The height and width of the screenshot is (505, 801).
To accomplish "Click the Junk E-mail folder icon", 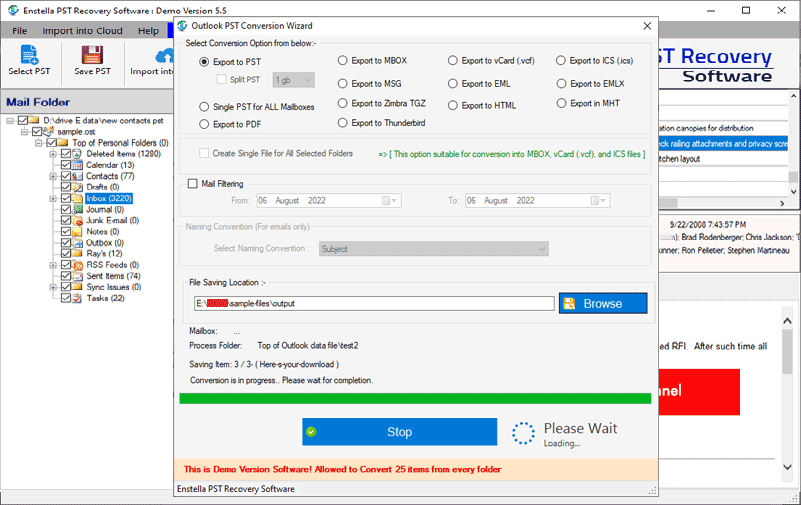I will [77, 221].
